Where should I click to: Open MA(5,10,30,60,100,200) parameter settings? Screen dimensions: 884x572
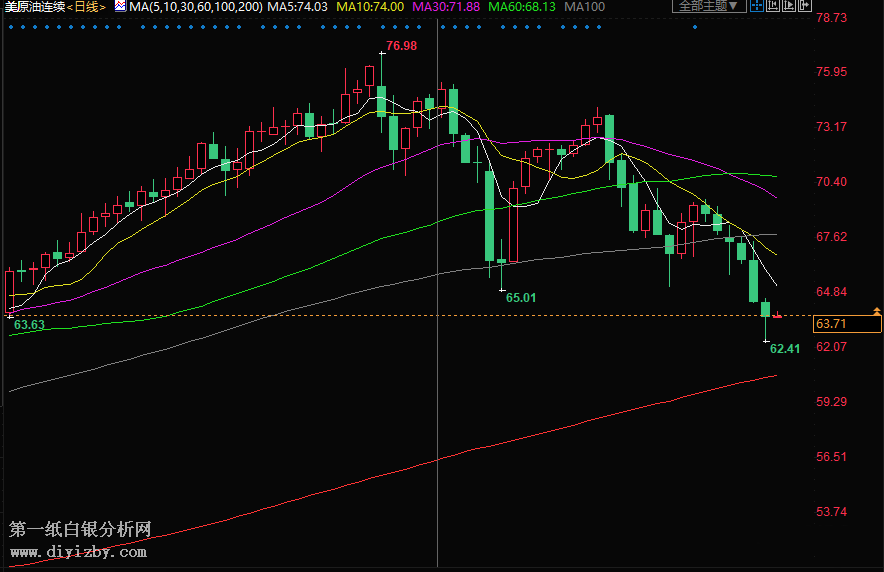pos(195,6)
